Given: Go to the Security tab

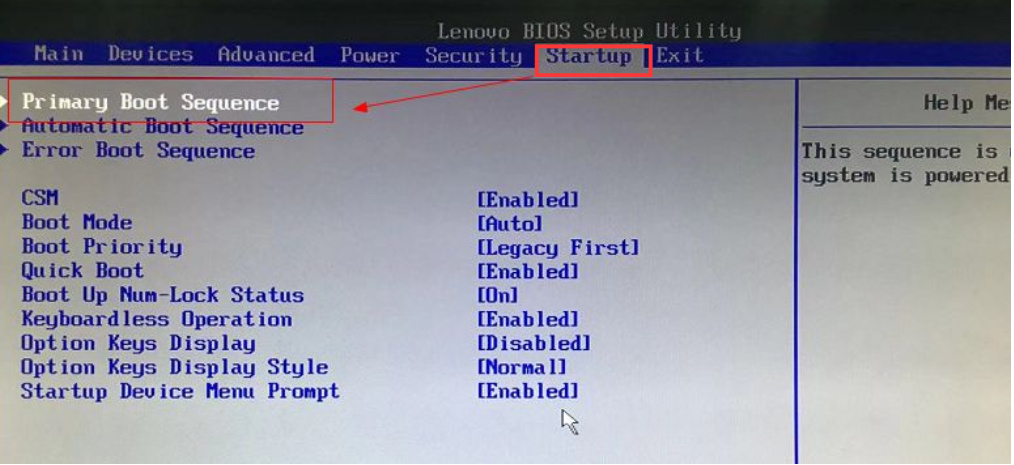Looking at the screenshot, I should point(473,56).
